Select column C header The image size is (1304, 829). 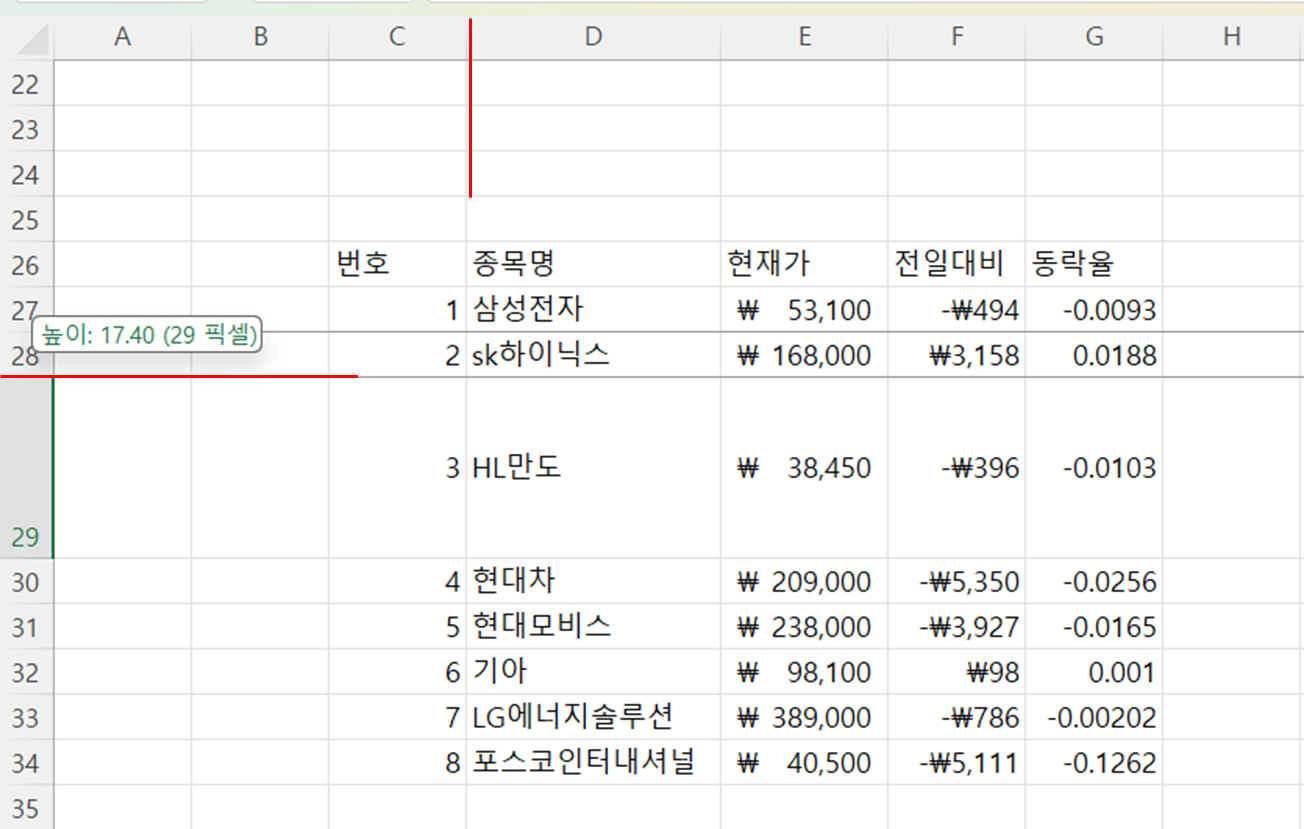pos(397,38)
